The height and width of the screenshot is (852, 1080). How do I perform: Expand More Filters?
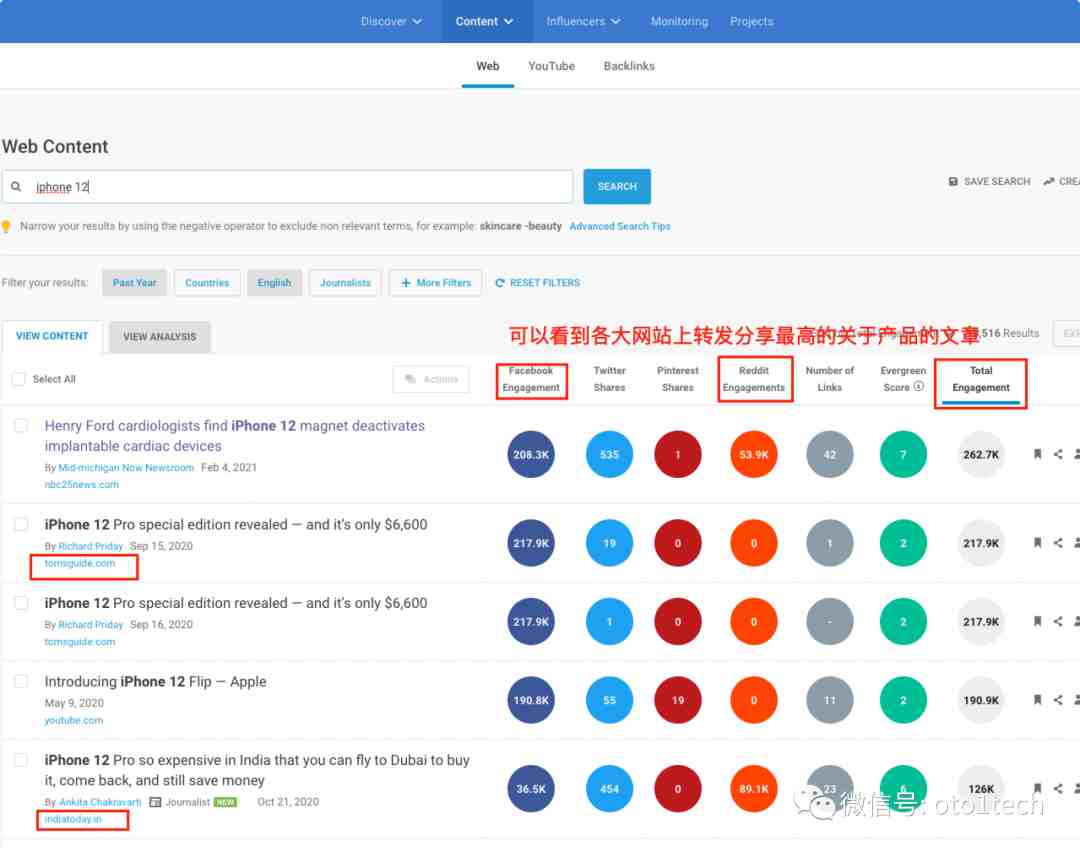[x=435, y=282]
